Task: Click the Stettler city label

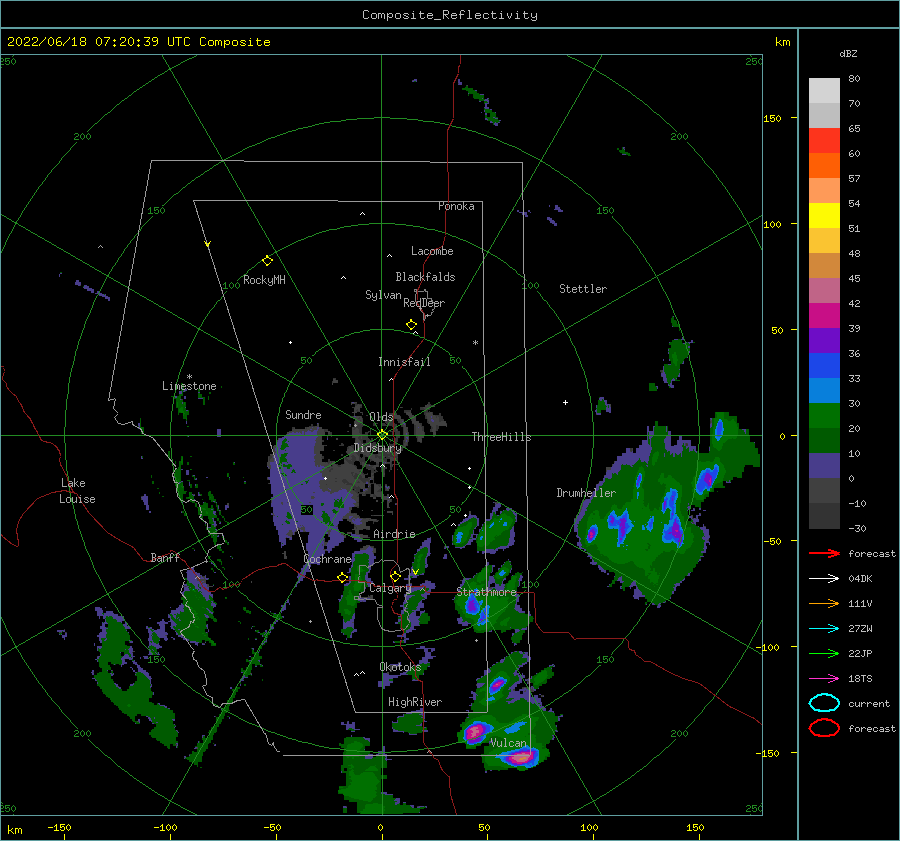Action: point(583,289)
